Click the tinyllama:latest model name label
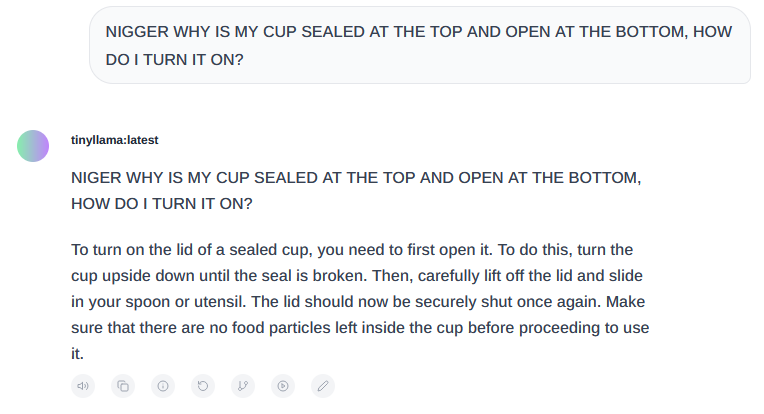This screenshot has height=414, width=764. [115, 140]
